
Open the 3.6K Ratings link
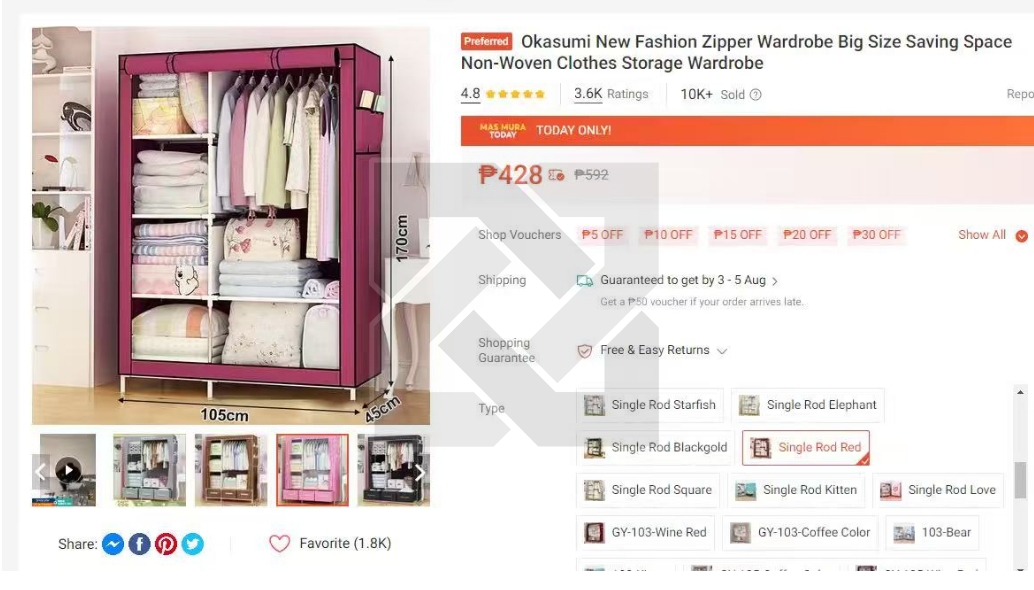(611, 94)
